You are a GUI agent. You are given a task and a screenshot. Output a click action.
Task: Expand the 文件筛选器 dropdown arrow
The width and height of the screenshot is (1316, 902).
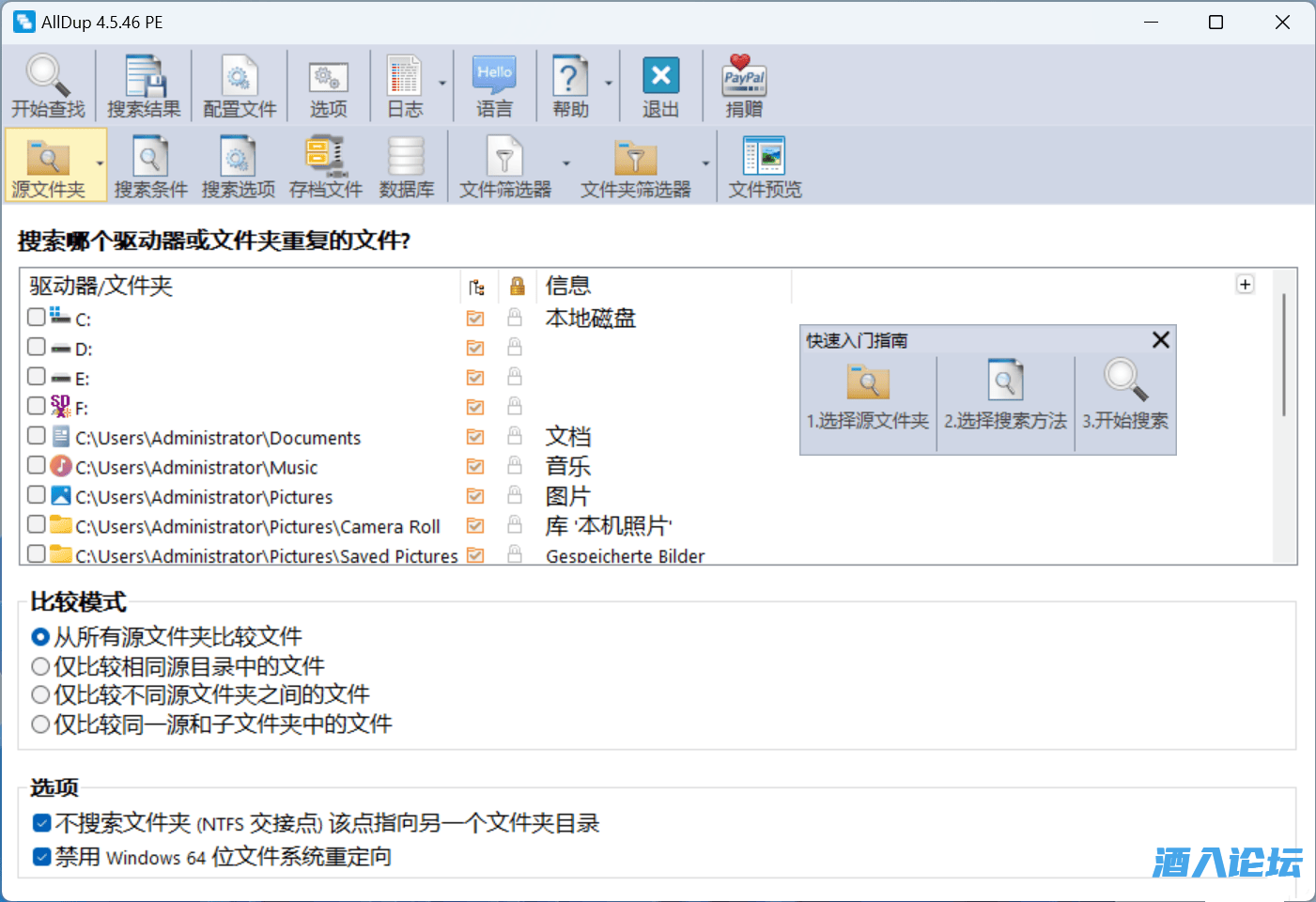pyautogui.click(x=566, y=164)
